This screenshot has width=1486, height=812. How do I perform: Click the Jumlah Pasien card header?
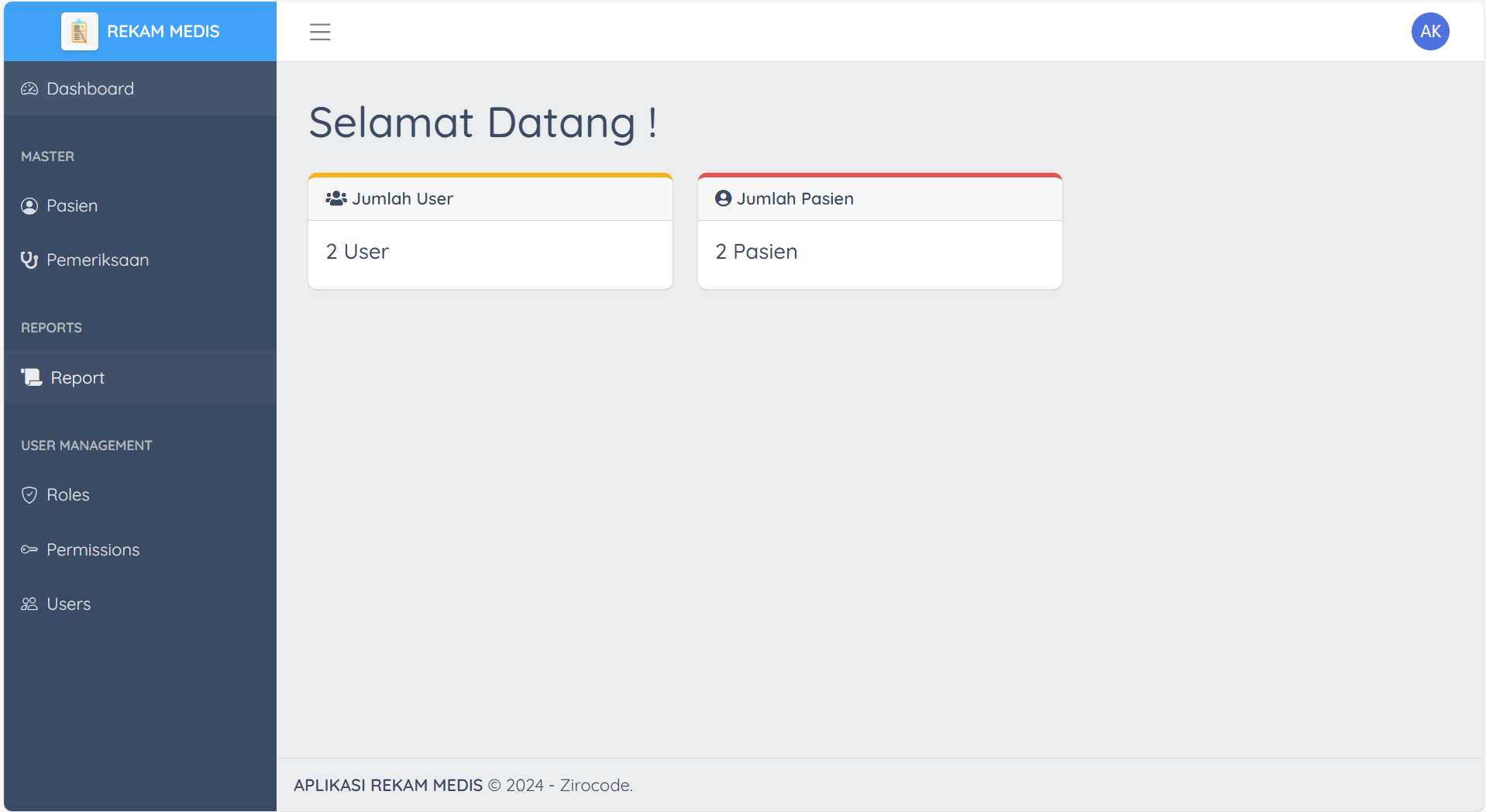(879, 199)
